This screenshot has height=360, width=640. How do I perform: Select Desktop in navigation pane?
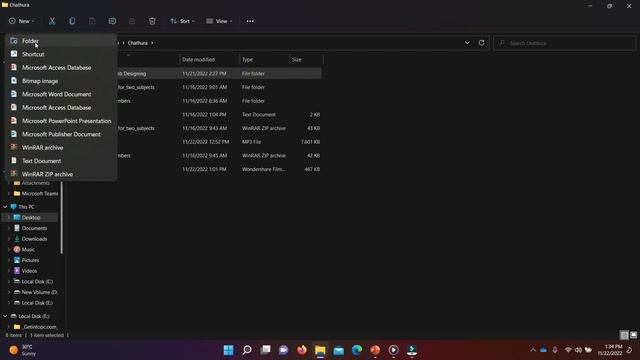pyautogui.click(x=31, y=218)
